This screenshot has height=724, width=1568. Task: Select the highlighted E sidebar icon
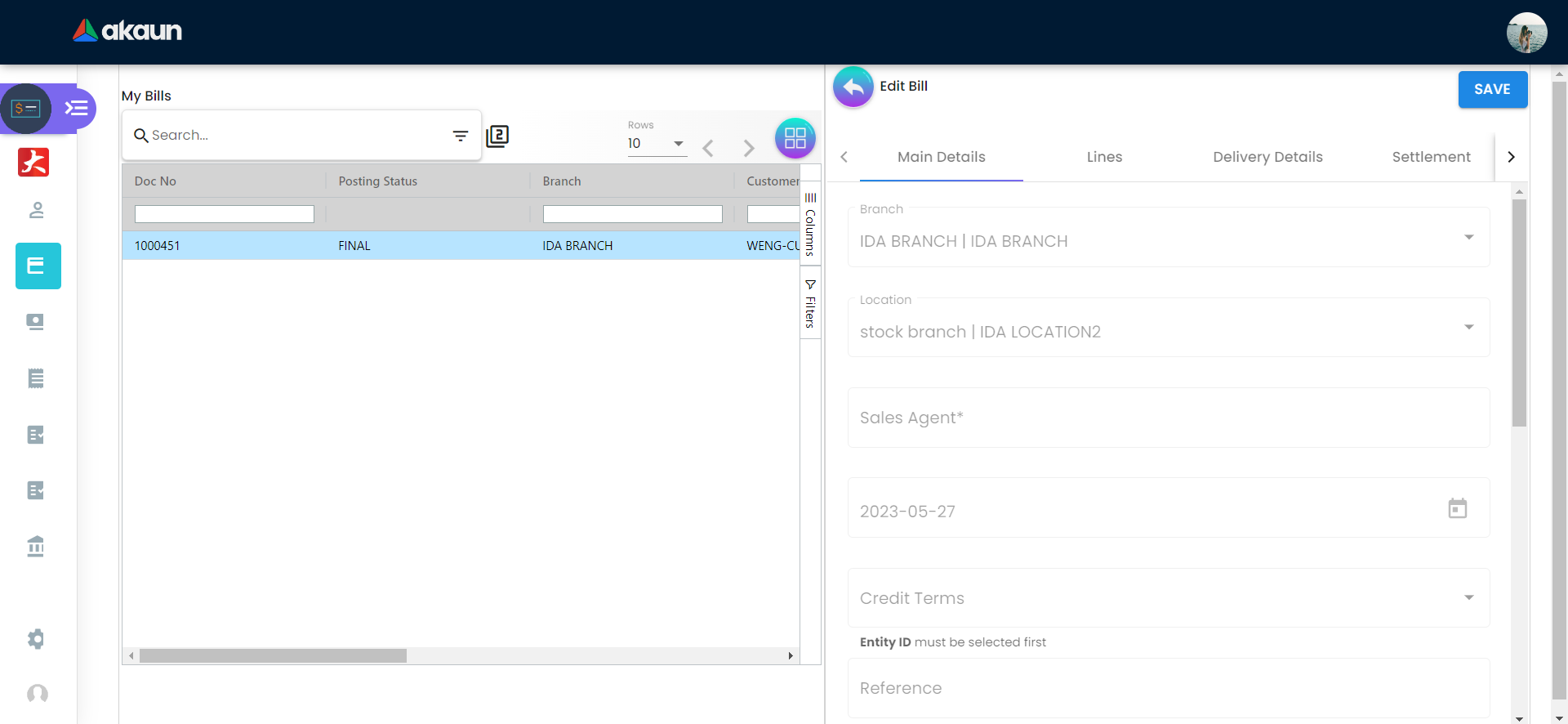[x=38, y=266]
